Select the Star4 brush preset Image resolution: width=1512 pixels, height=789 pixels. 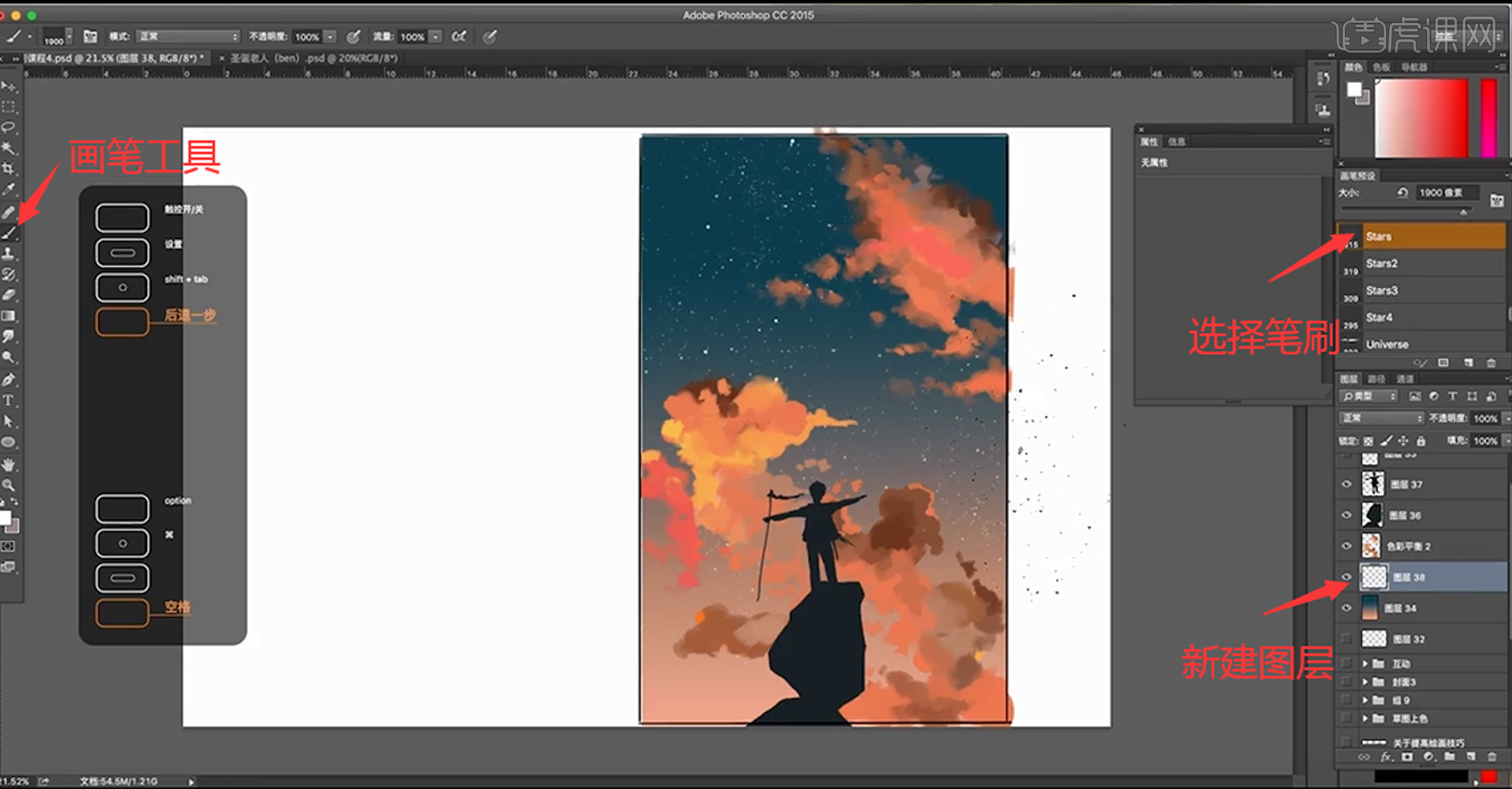[1423, 317]
